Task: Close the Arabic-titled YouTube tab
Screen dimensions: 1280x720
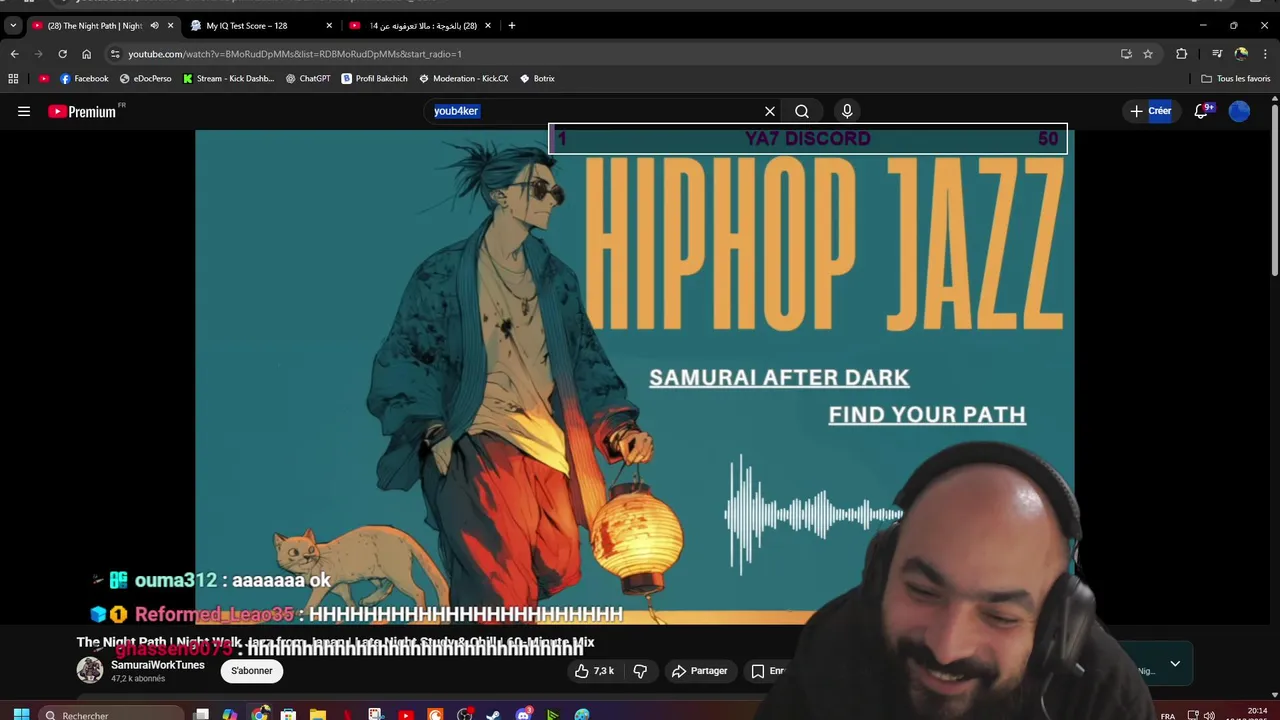Action: tap(488, 26)
